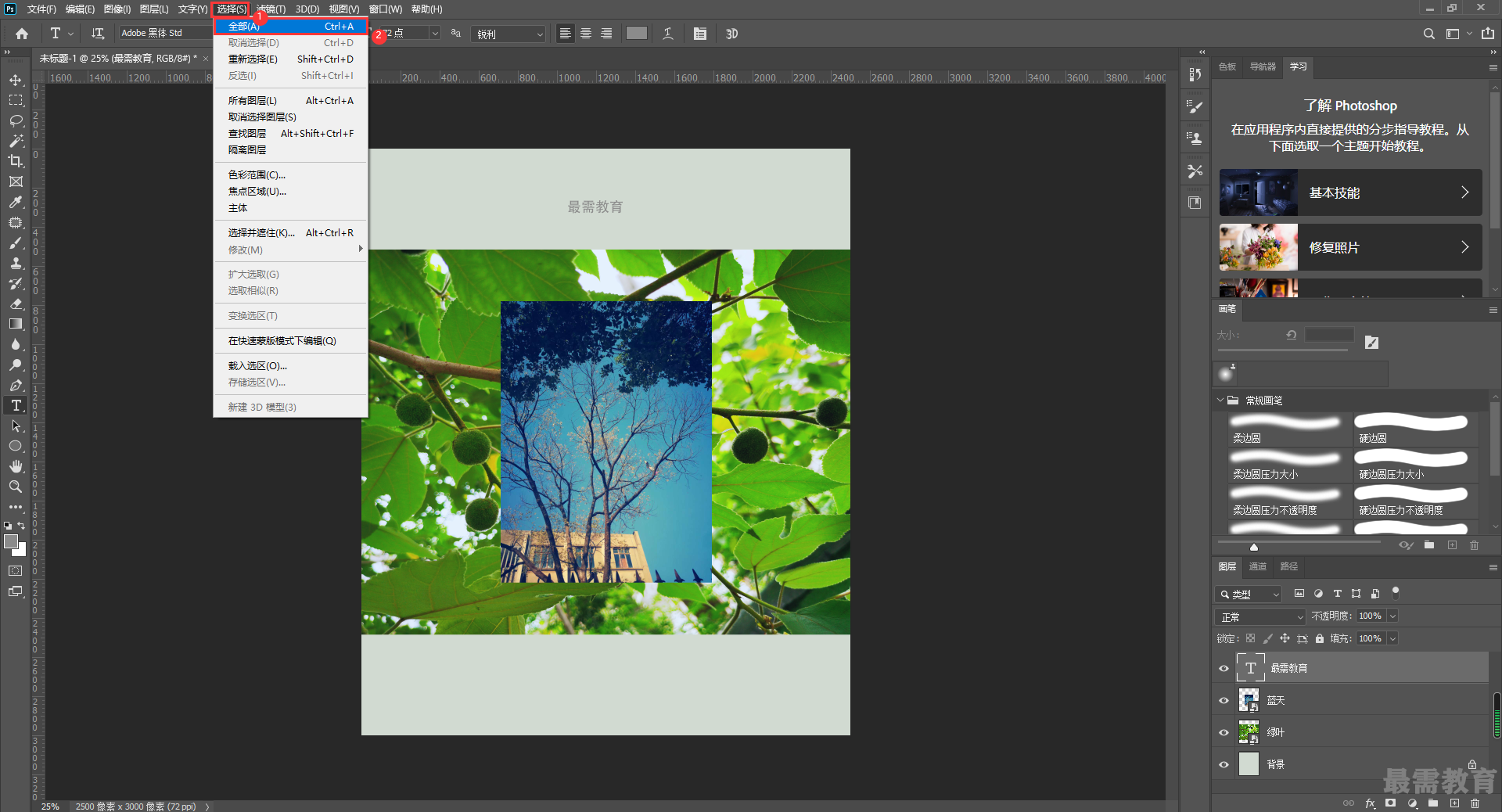The image size is (1502, 812).
Task: Click the create warped text icon
Action: coord(668,34)
